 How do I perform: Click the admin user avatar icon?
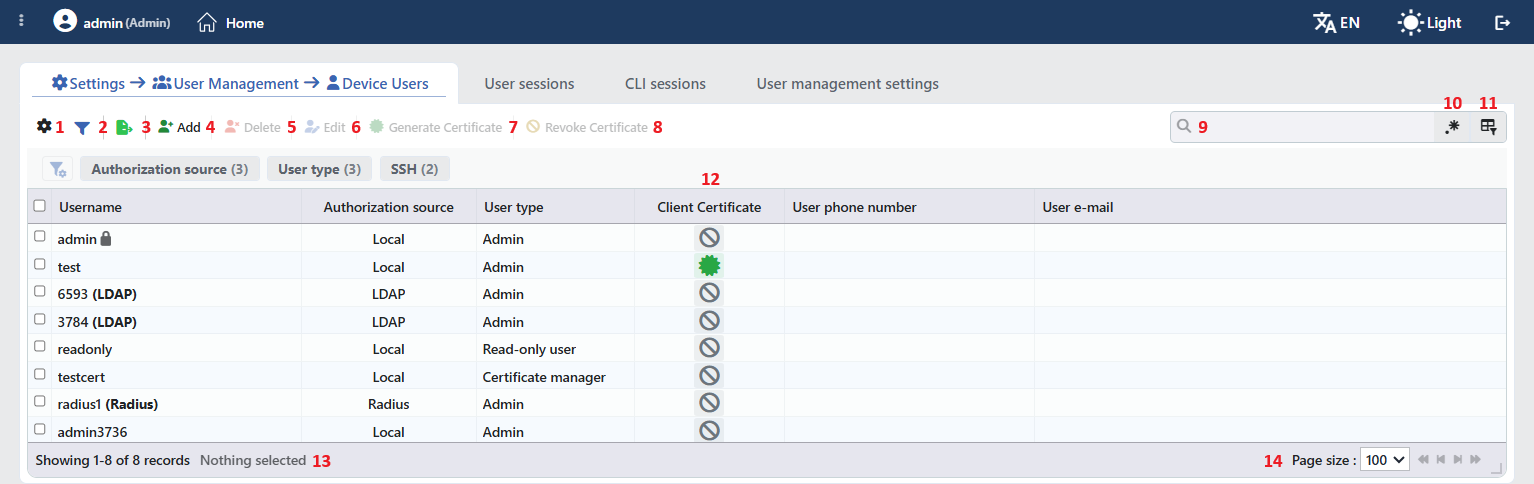coord(65,21)
